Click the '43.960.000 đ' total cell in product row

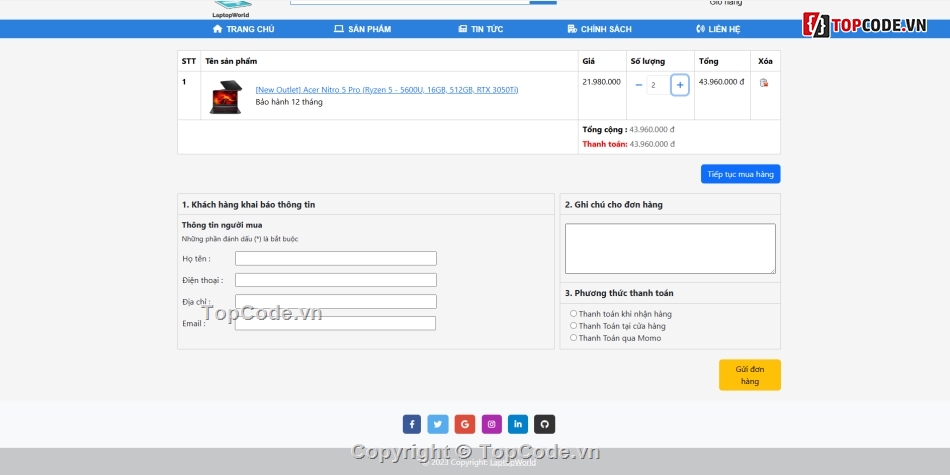pos(722,82)
